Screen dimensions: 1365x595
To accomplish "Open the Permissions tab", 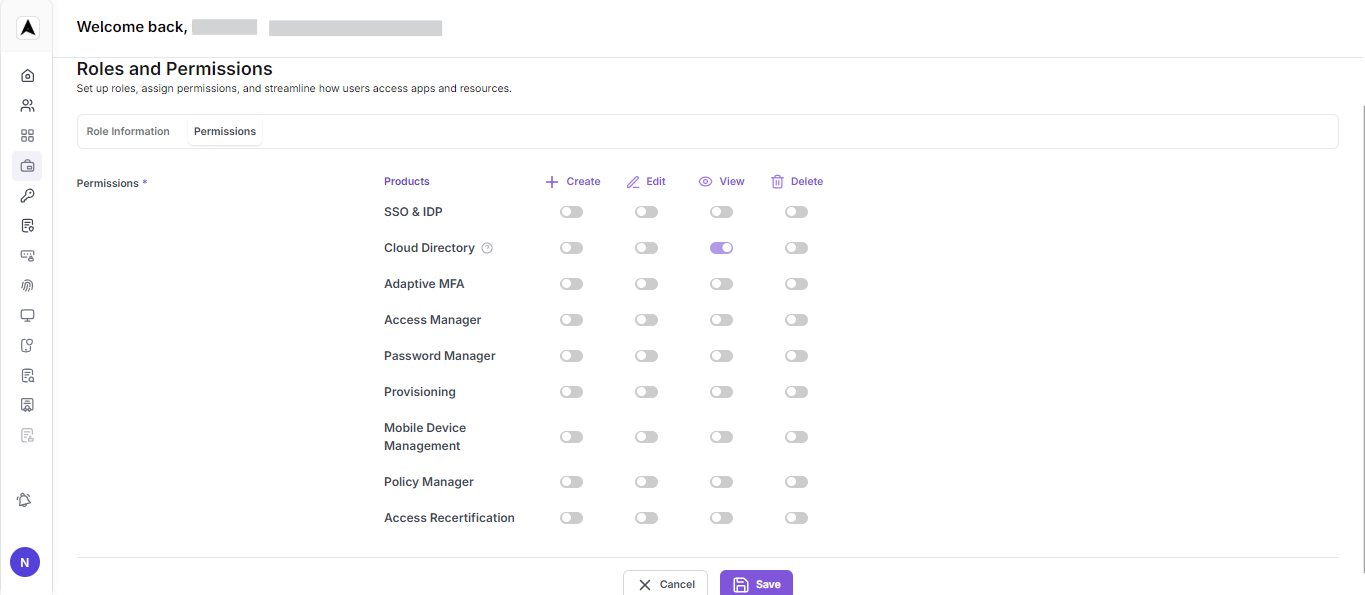I will 224,131.
